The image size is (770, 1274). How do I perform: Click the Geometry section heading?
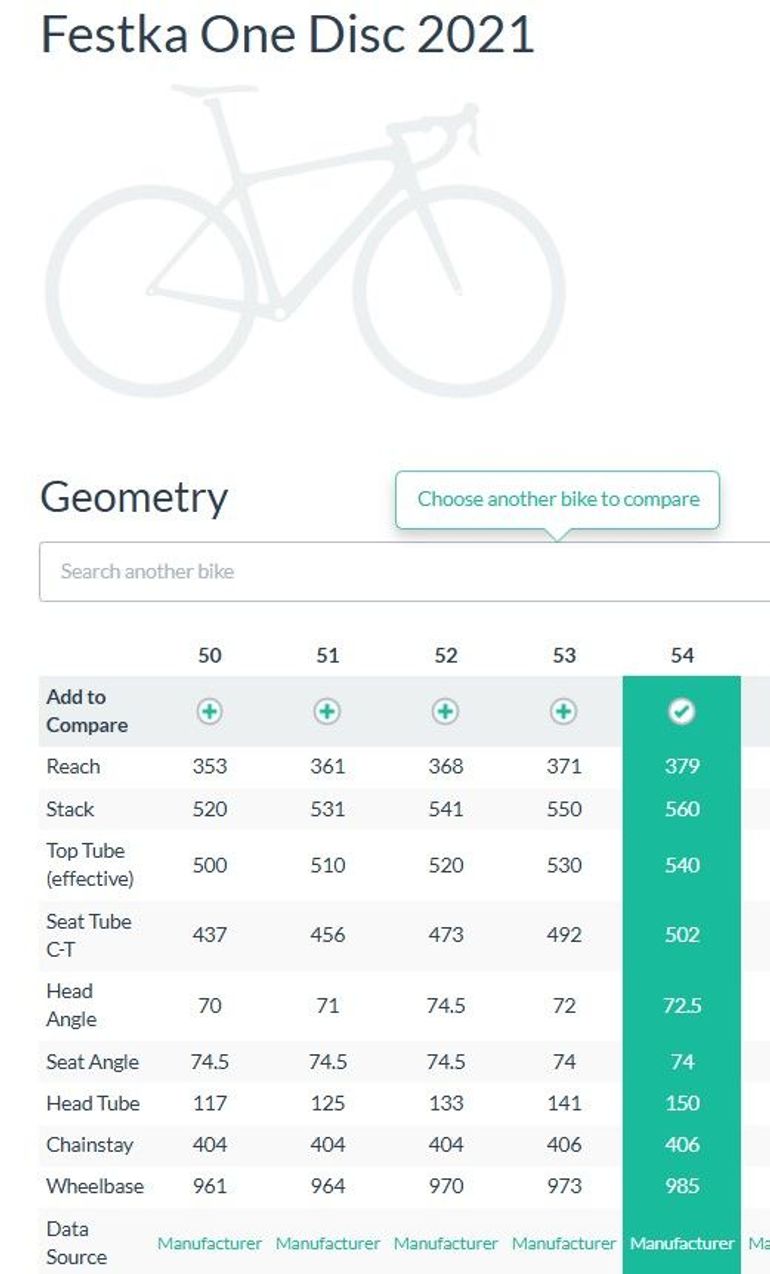pyautogui.click(x=134, y=497)
